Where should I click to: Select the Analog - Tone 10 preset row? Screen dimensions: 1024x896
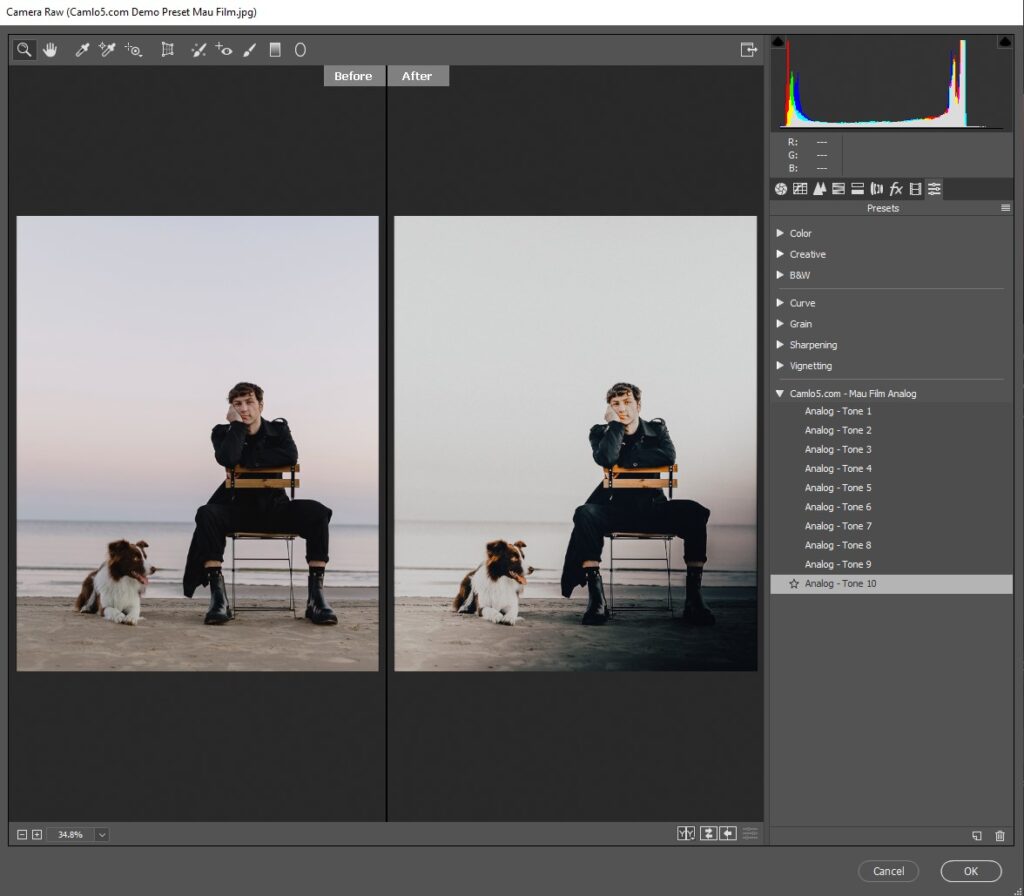891,584
